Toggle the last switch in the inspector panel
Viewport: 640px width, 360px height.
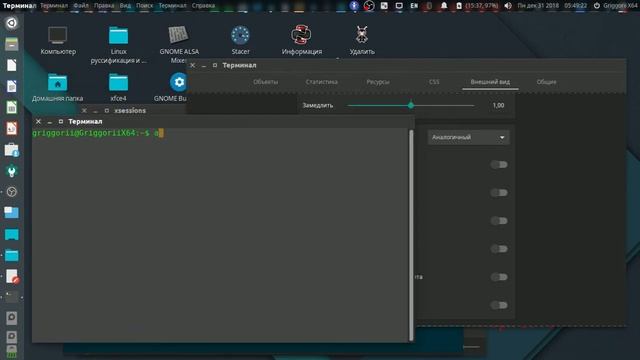[499, 305]
